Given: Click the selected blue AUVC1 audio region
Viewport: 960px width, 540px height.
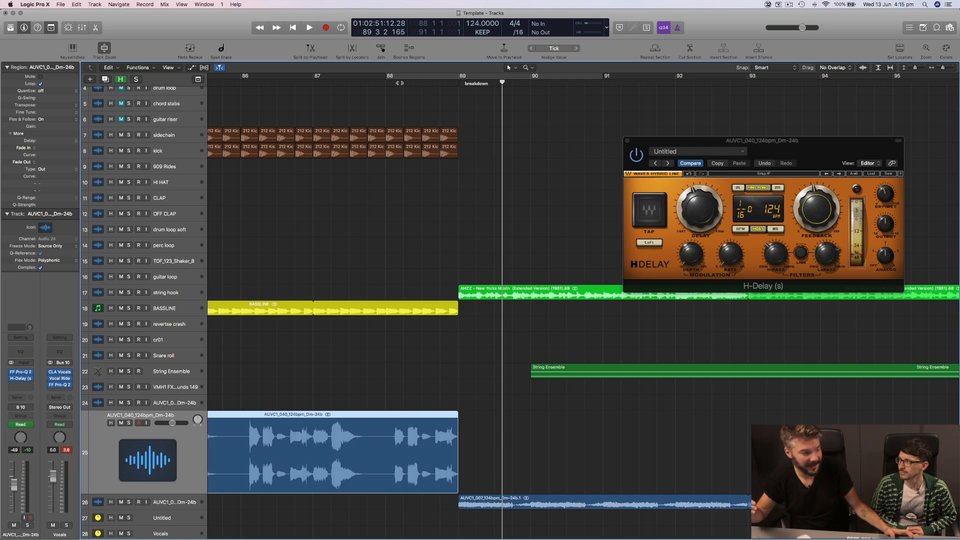Looking at the screenshot, I should point(332,452).
